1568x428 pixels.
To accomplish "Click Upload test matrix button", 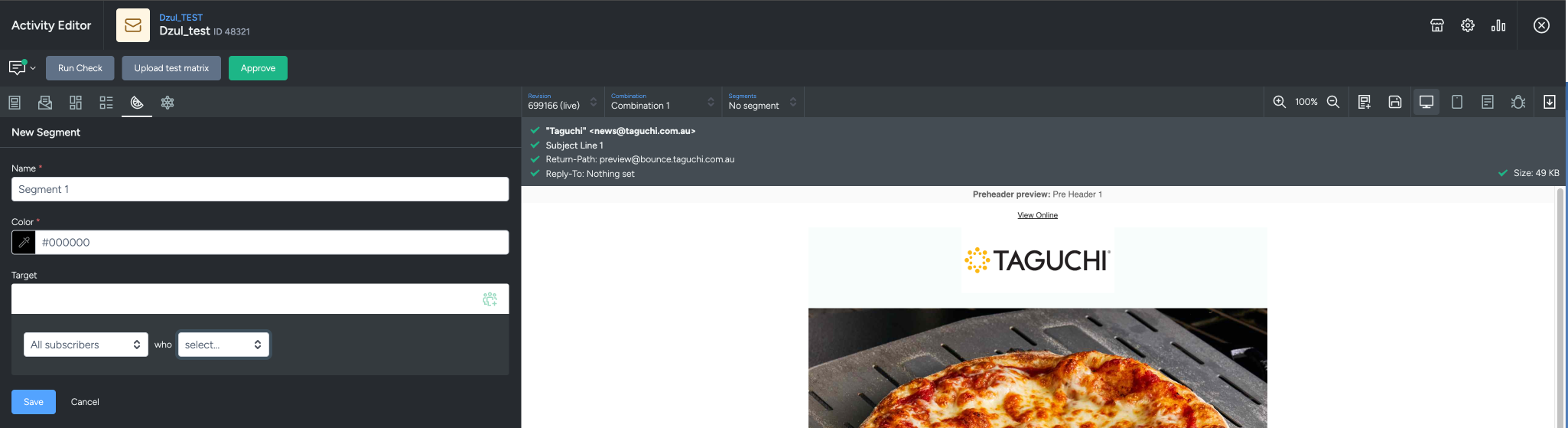I will pos(171,68).
